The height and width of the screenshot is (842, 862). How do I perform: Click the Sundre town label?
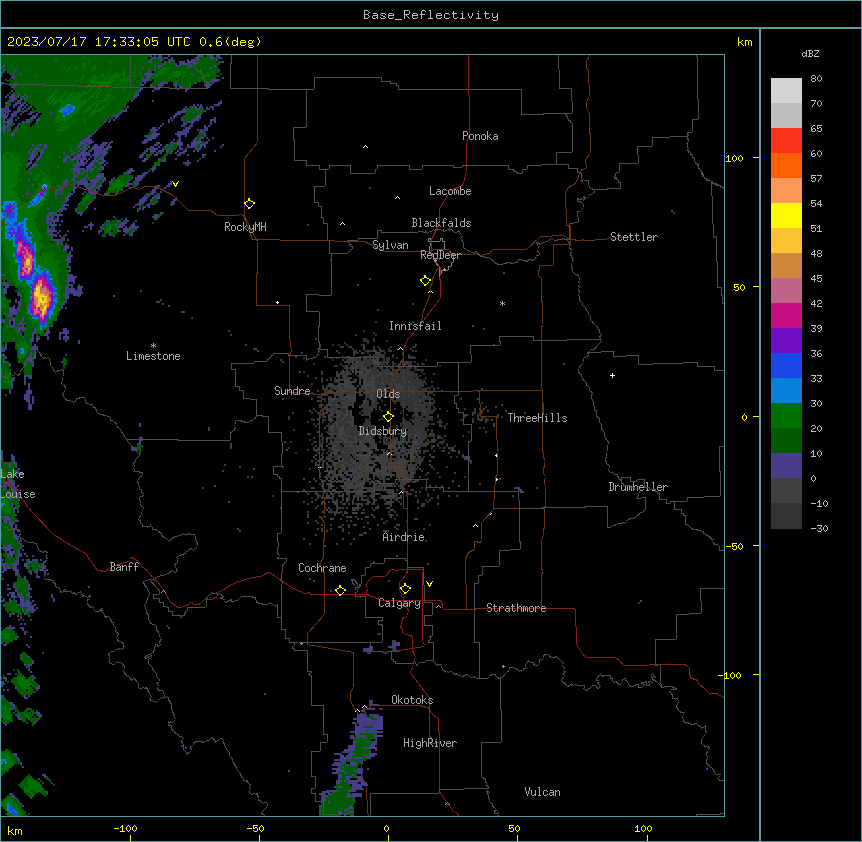292,391
